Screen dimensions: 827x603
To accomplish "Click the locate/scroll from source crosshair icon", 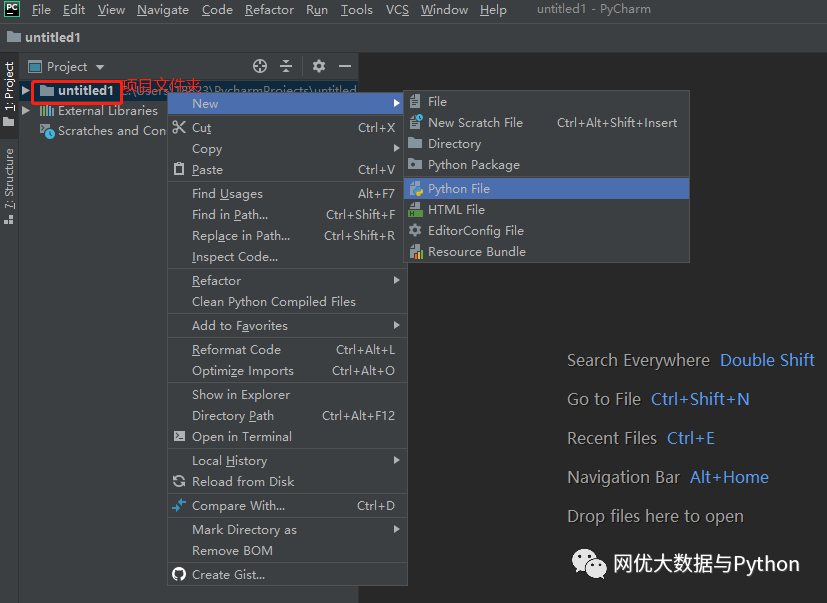I will point(259,66).
